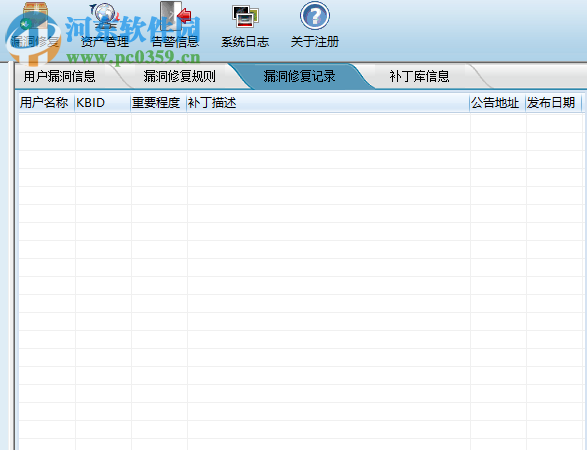Click the 系统日志 toolbar label
Screen dimensions: 587x450
[245, 41]
